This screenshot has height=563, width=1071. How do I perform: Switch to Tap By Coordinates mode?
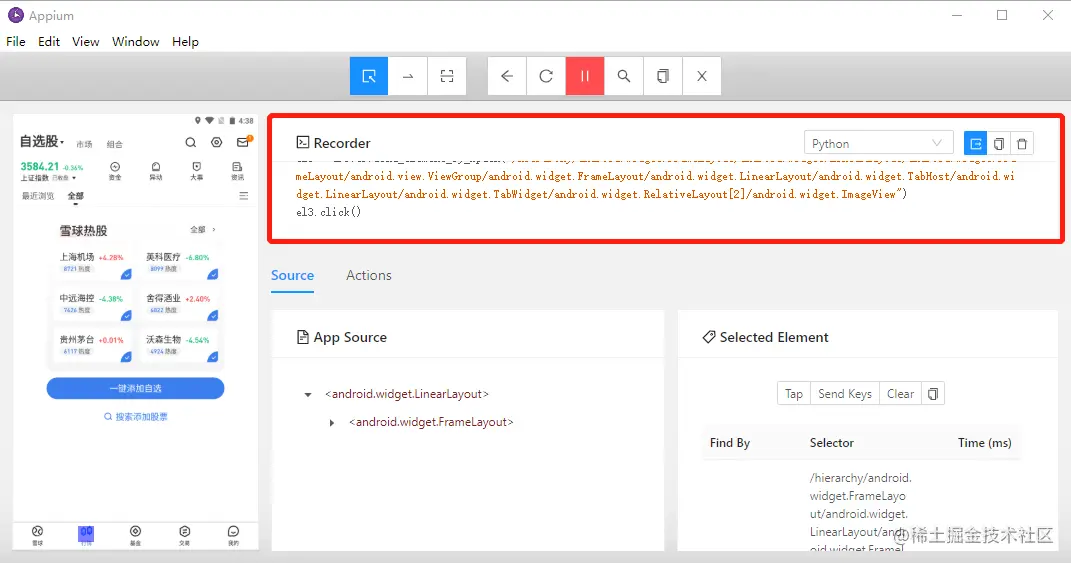coord(447,76)
